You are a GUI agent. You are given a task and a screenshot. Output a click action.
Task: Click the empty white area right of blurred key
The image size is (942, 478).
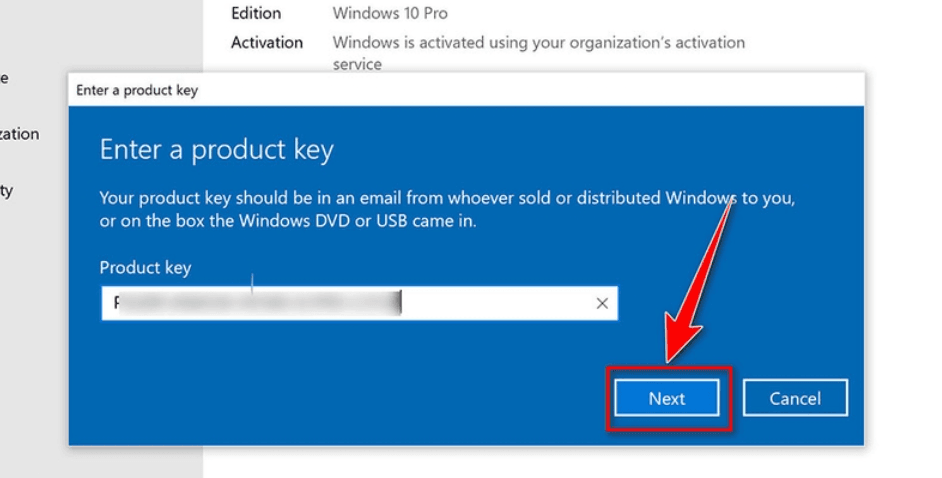pos(497,303)
